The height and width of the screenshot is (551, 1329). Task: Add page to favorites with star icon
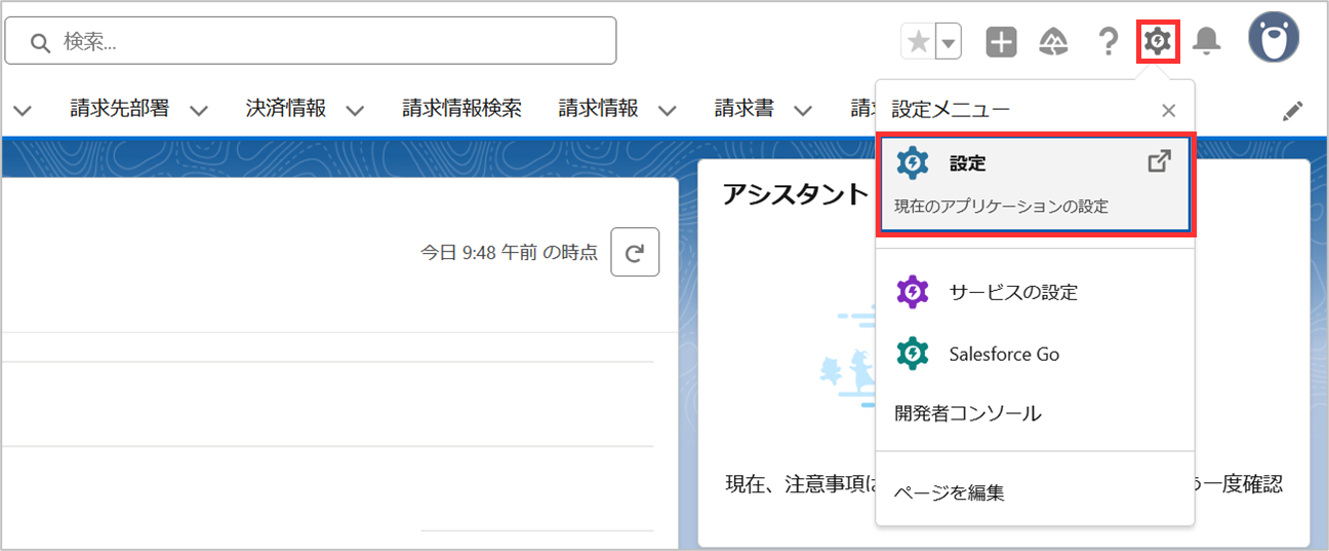click(918, 42)
